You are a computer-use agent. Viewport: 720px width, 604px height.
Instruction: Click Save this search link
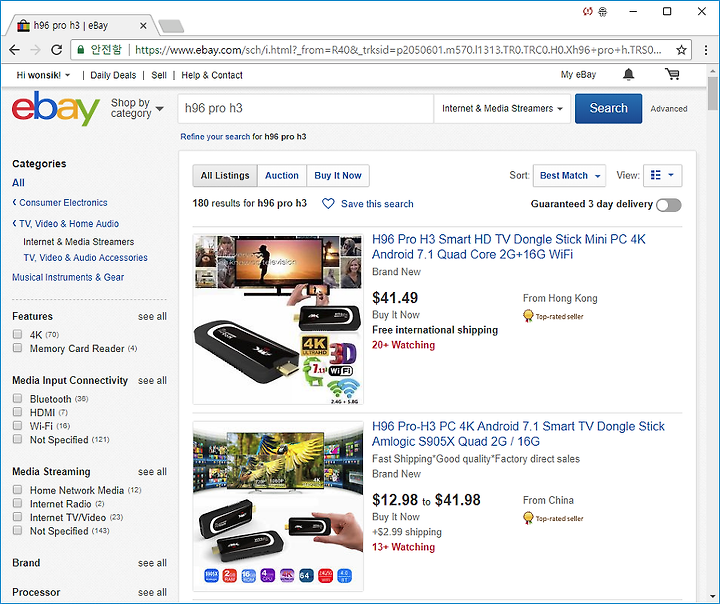377,204
